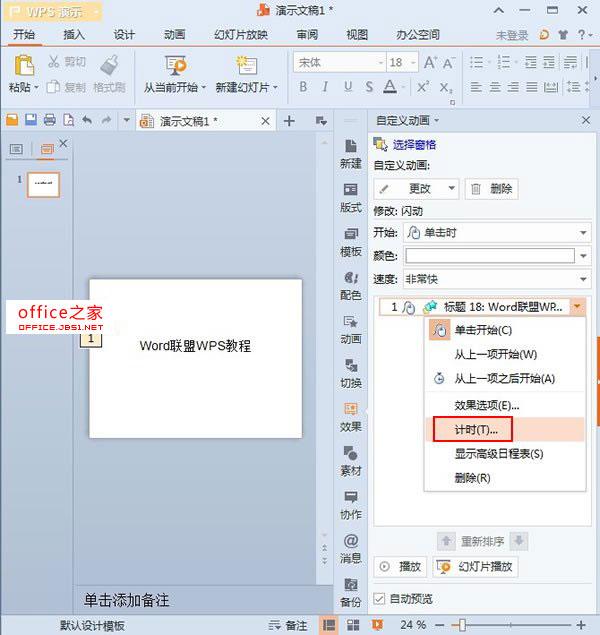Select the Format Painter (格式刷) brush
The image size is (600, 635).
tap(109, 65)
